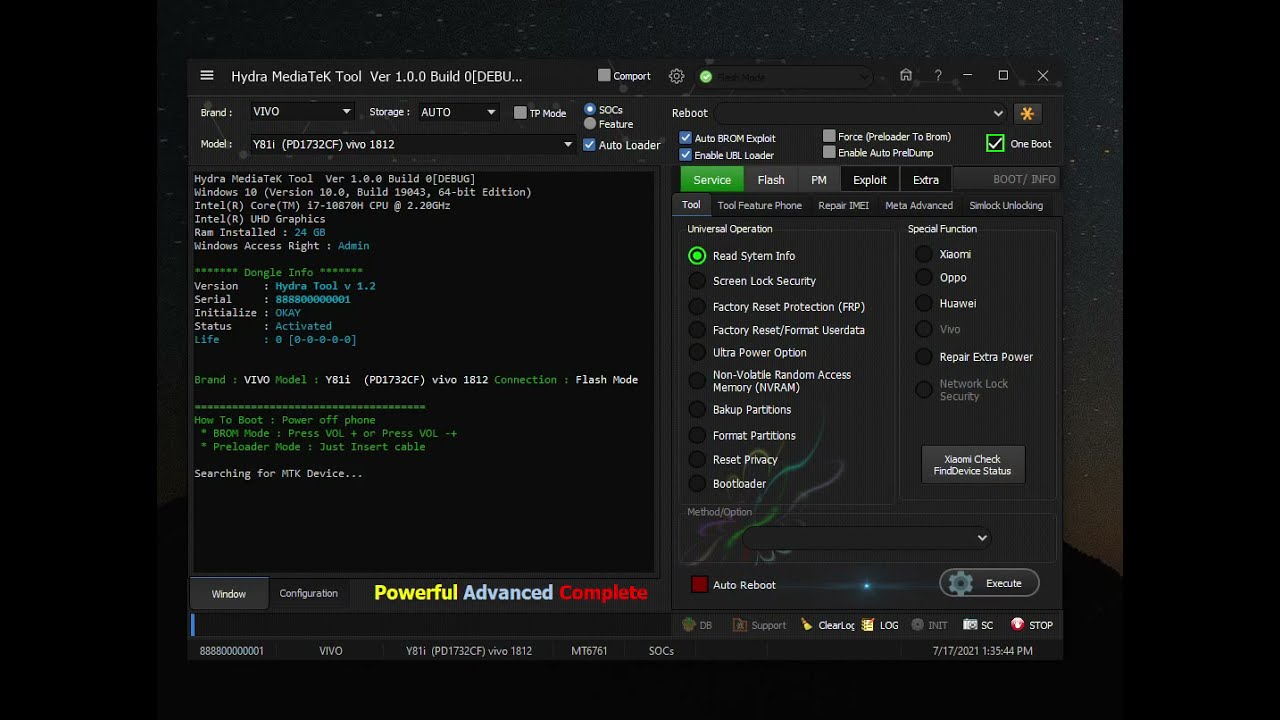This screenshot has width=1280, height=720.
Task: Click Xiaomi Check FindDevice Status button
Action: 973,465
